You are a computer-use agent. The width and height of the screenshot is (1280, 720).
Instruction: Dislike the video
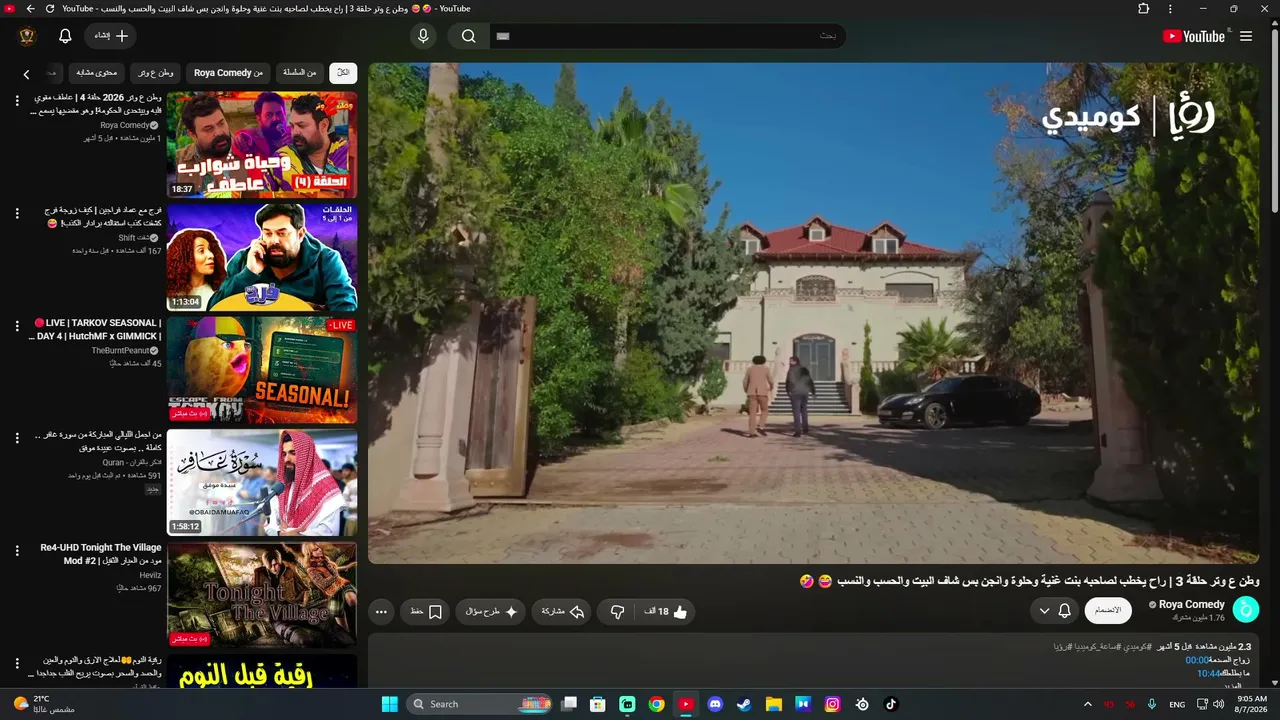click(617, 611)
